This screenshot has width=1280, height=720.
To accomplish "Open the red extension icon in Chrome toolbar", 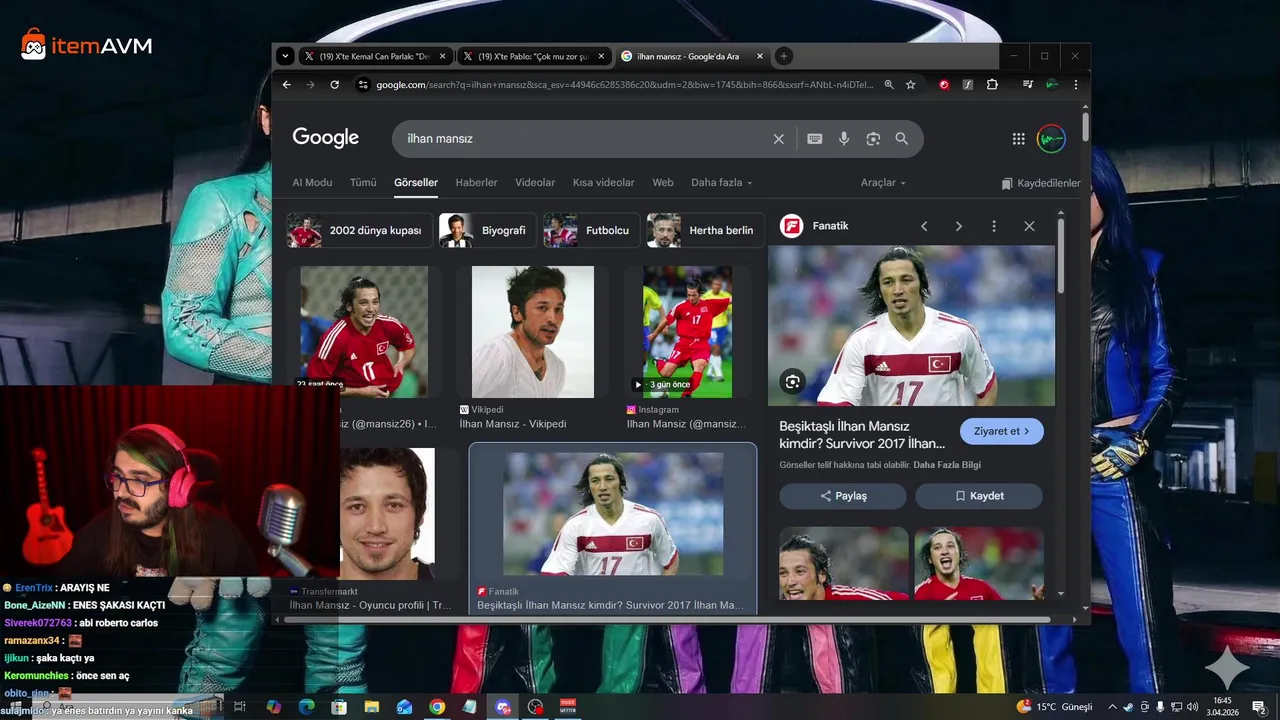I will pos(943,85).
